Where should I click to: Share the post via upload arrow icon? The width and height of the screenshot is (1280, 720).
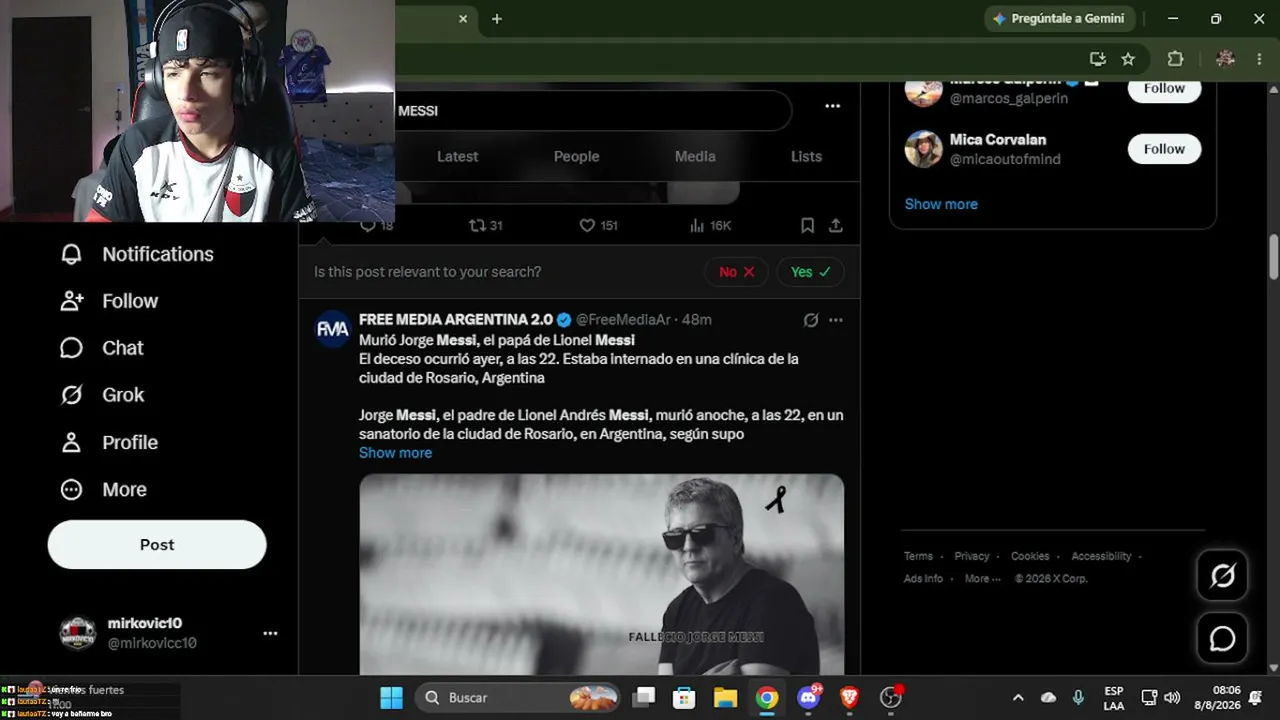point(836,226)
